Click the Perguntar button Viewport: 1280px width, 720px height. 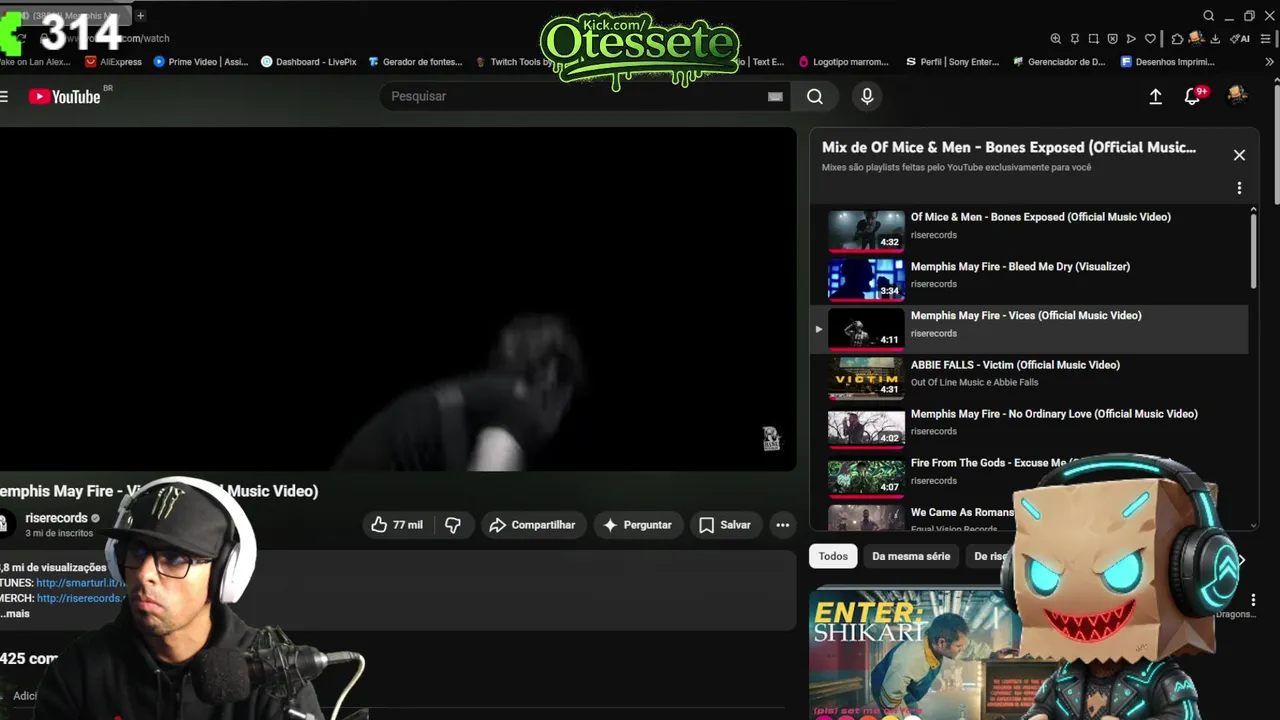pyautogui.click(x=637, y=525)
